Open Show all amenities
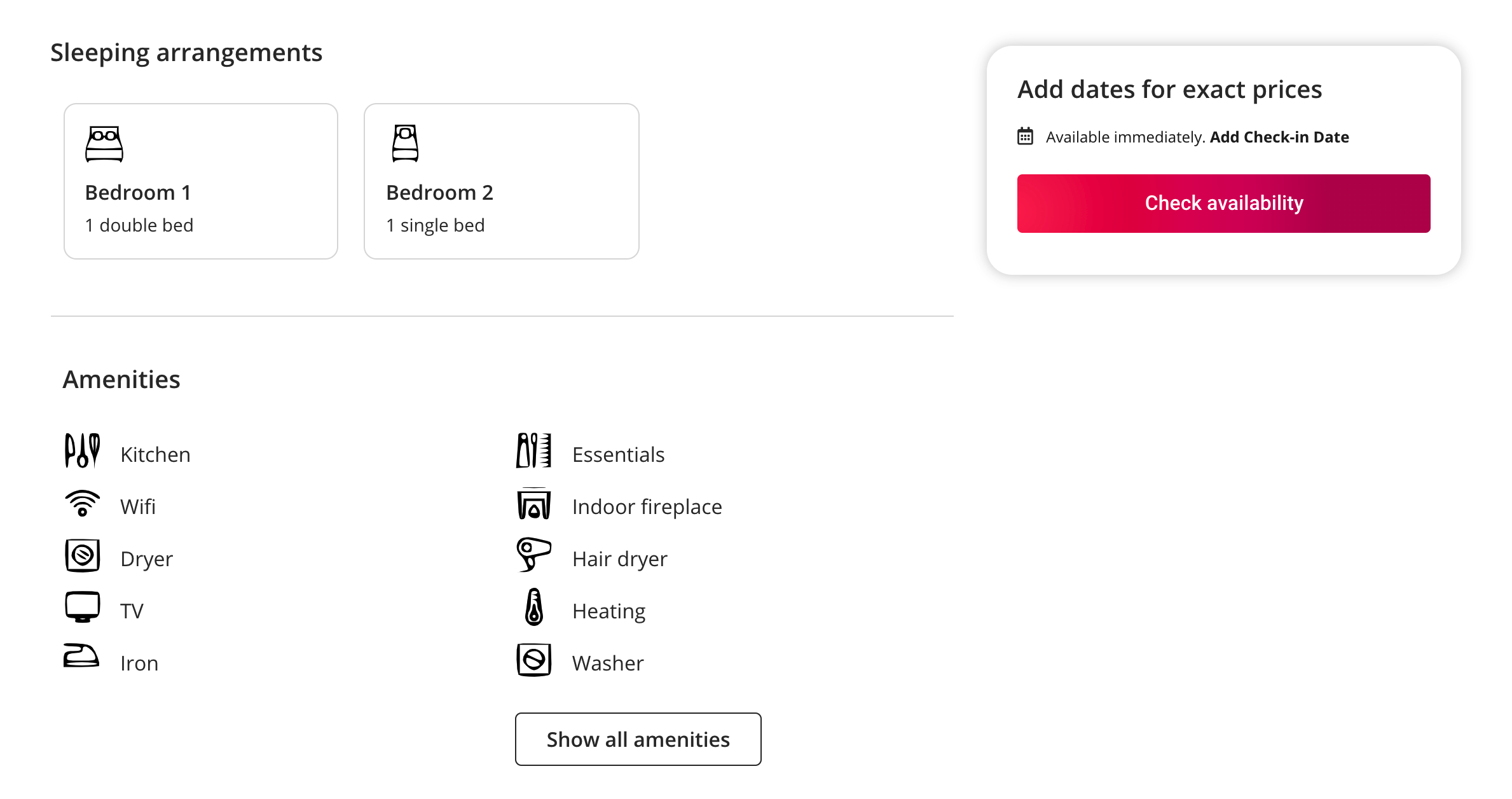The width and height of the screenshot is (1512, 799). [x=637, y=739]
